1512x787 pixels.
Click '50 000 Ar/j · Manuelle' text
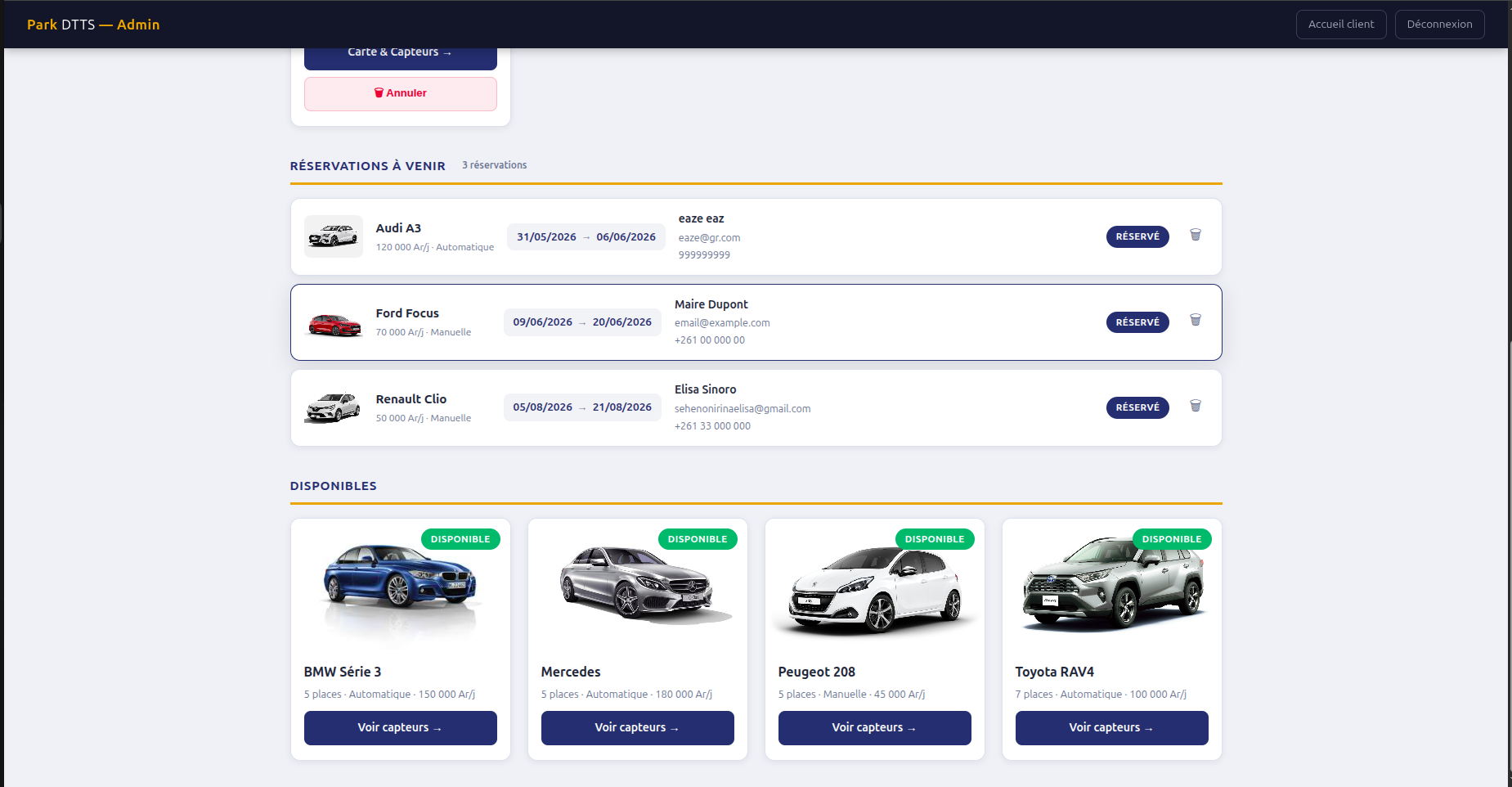[424, 418]
